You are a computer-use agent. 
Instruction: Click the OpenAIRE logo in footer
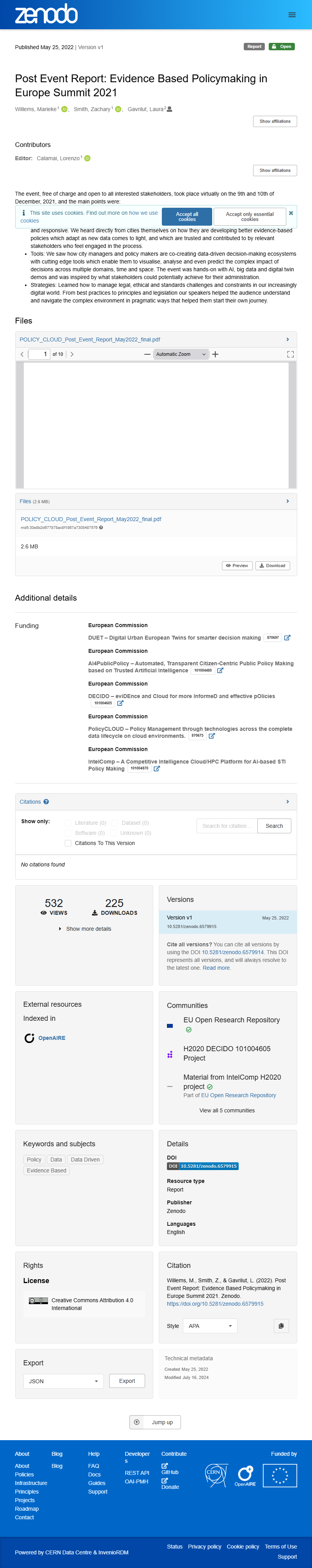coord(245,1476)
